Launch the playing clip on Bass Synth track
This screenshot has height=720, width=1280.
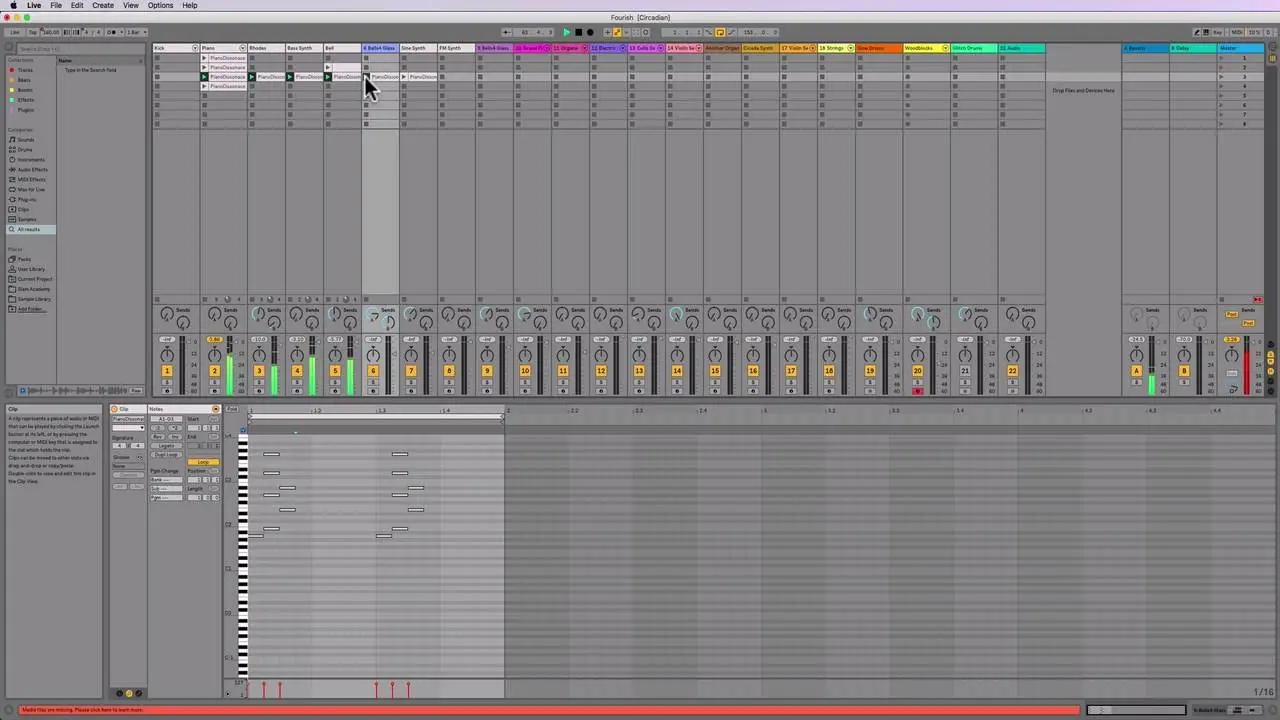point(290,77)
